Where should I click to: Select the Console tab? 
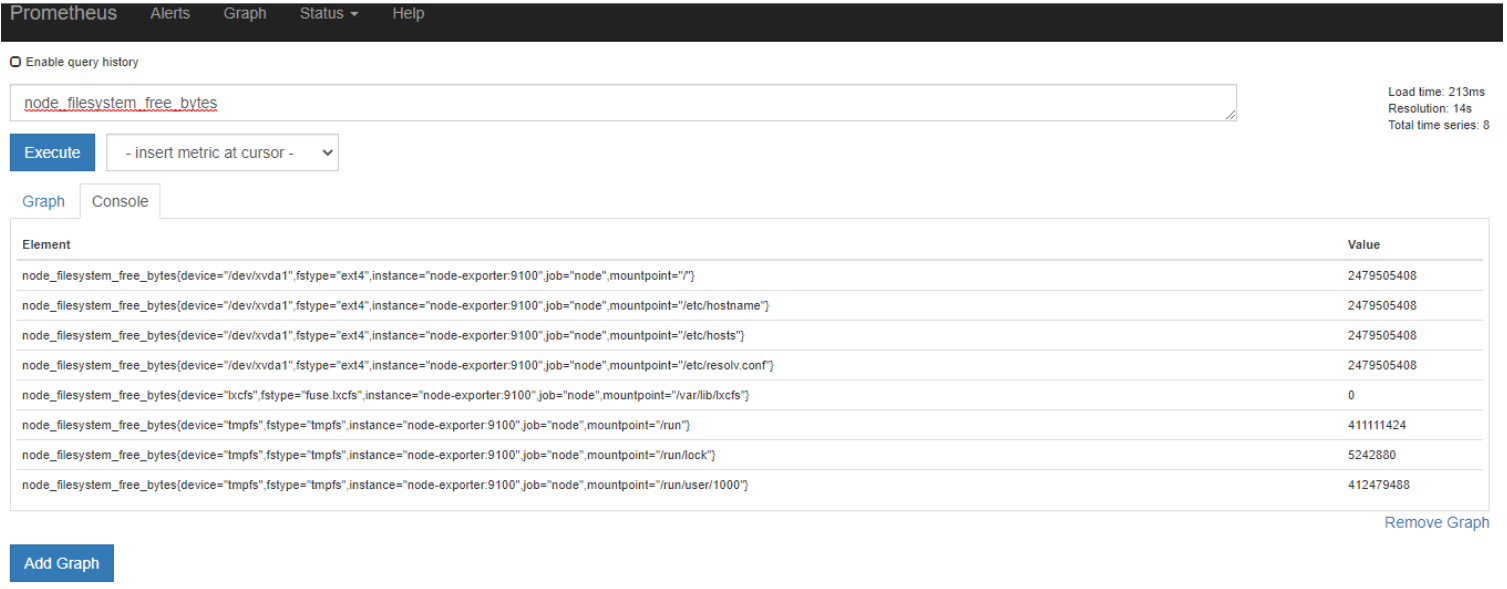point(120,201)
